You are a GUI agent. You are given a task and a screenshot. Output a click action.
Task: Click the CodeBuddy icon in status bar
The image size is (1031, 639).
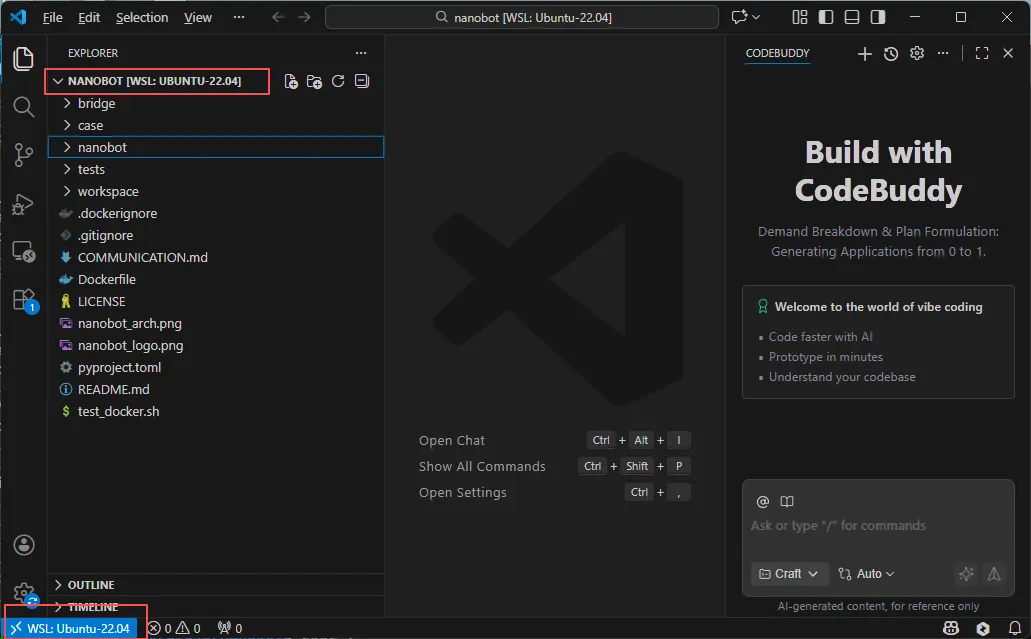983,628
